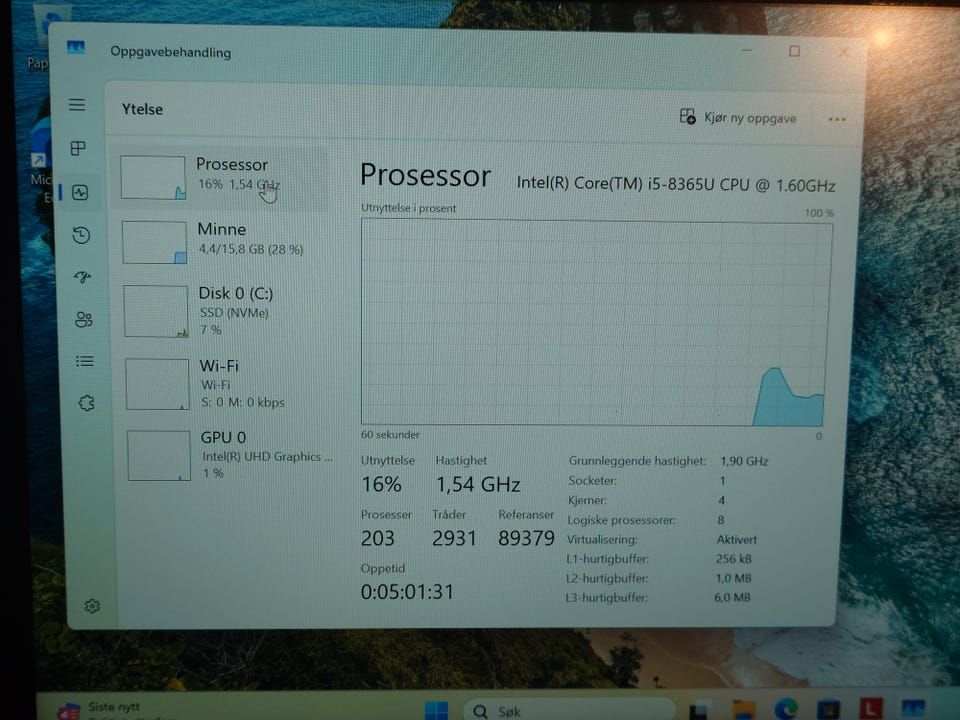Click the Oppetid 0:05:01:31 value
960x720 pixels.
[x=407, y=592]
